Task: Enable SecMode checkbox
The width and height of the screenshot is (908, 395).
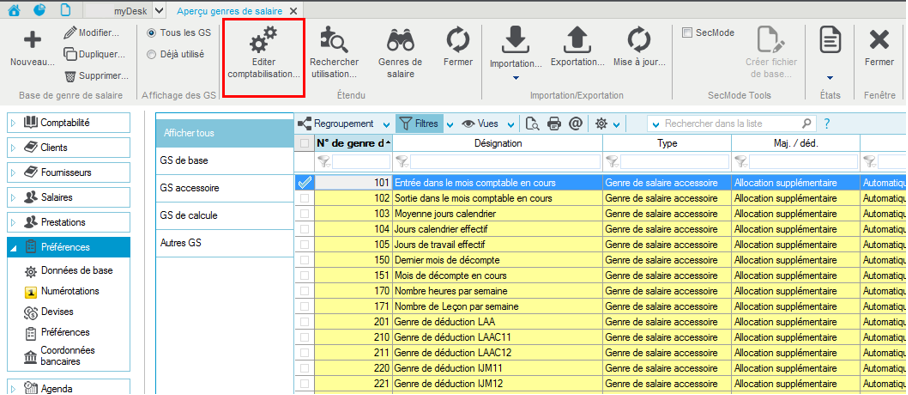Action: coord(687,33)
